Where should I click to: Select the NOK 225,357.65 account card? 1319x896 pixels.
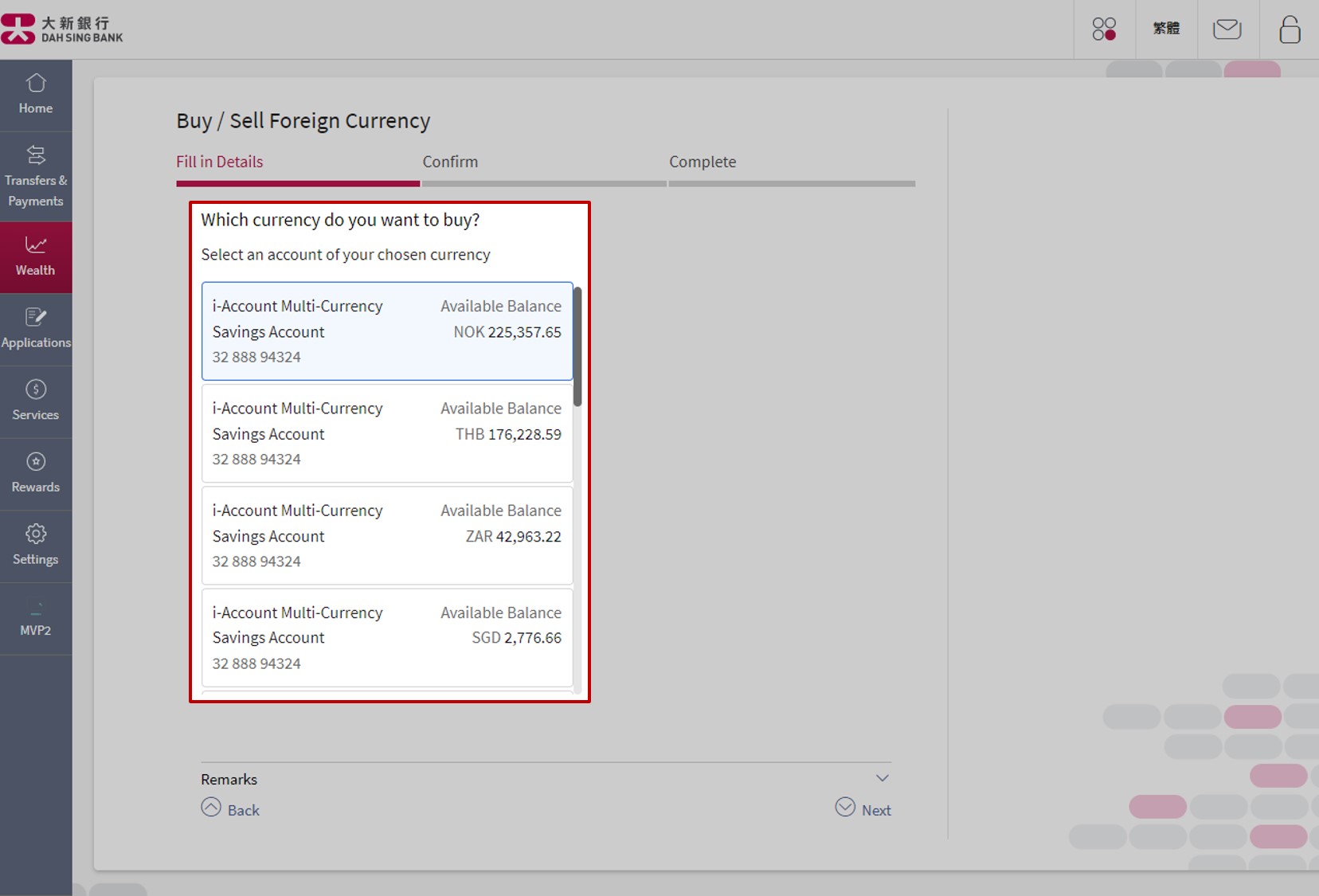[387, 331]
